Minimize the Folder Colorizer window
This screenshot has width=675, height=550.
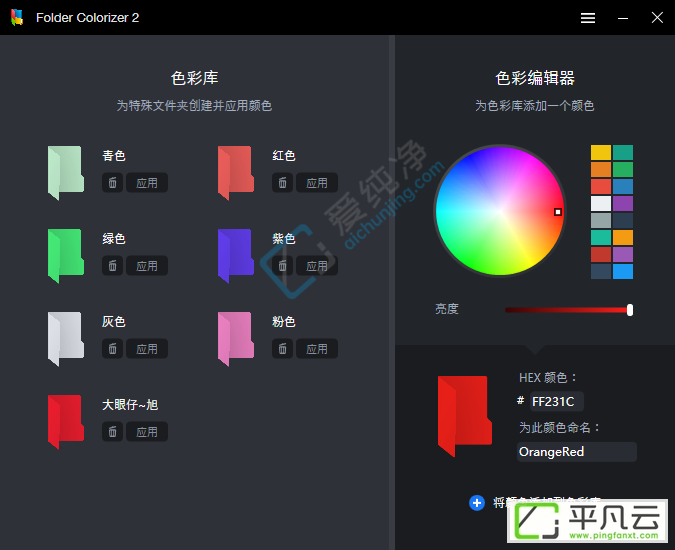click(623, 18)
